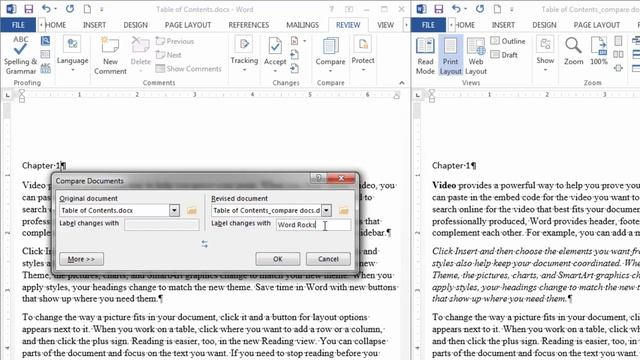Screen dimensions: 640x360
Task: Expand options with the More >> button
Action: click(81, 259)
